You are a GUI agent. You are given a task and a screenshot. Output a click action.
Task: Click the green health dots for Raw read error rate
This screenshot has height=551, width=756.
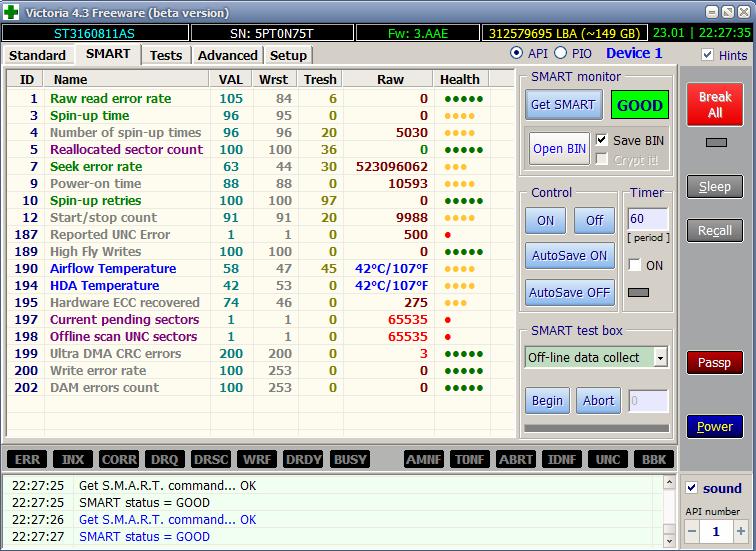[x=463, y=99]
